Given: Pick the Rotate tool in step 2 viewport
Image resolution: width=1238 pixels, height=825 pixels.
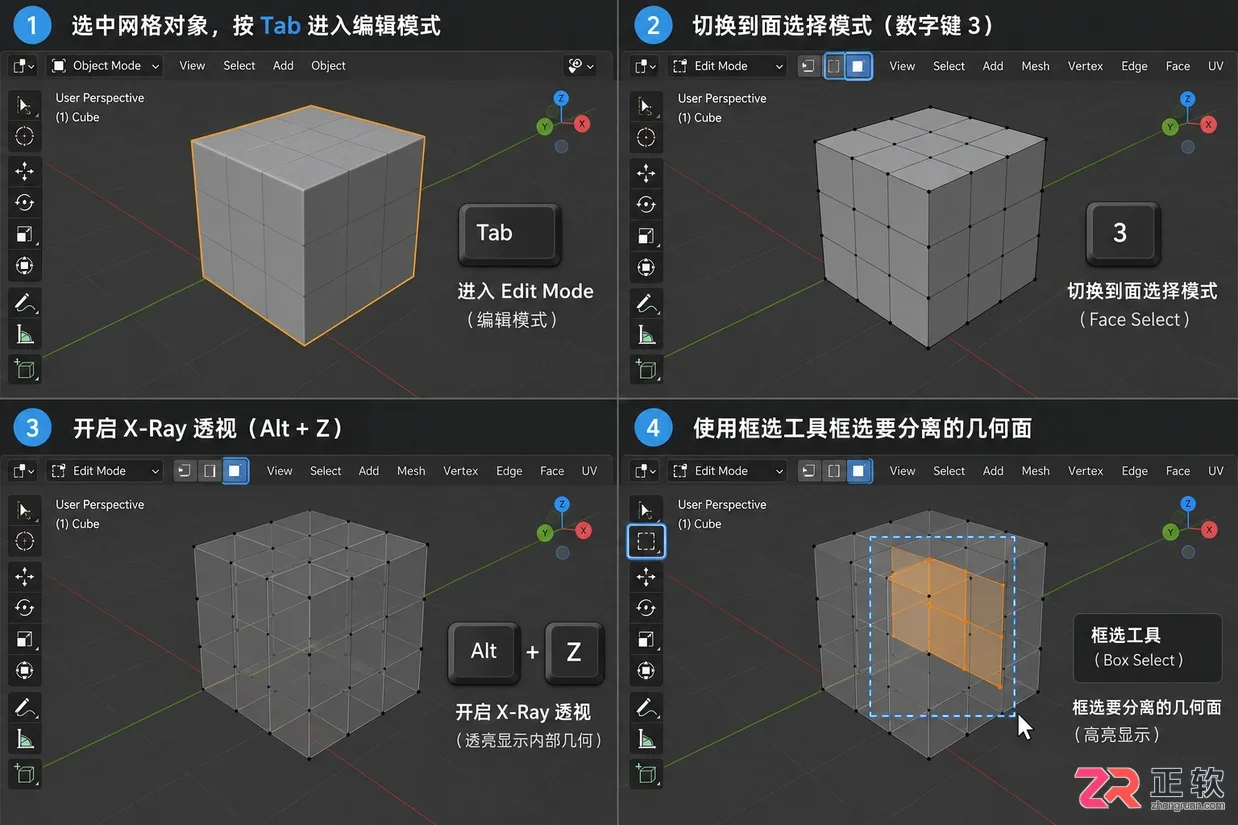Looking at the screenshot, I should coord(646,204).
